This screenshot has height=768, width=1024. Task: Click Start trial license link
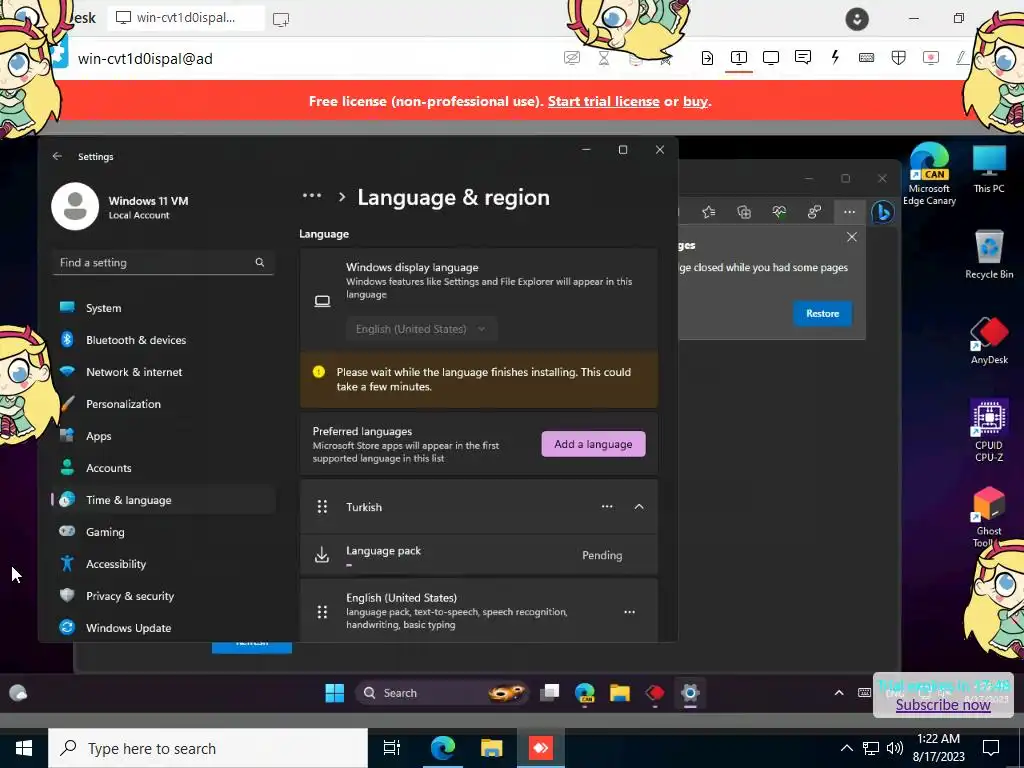(x=603, y=101)
